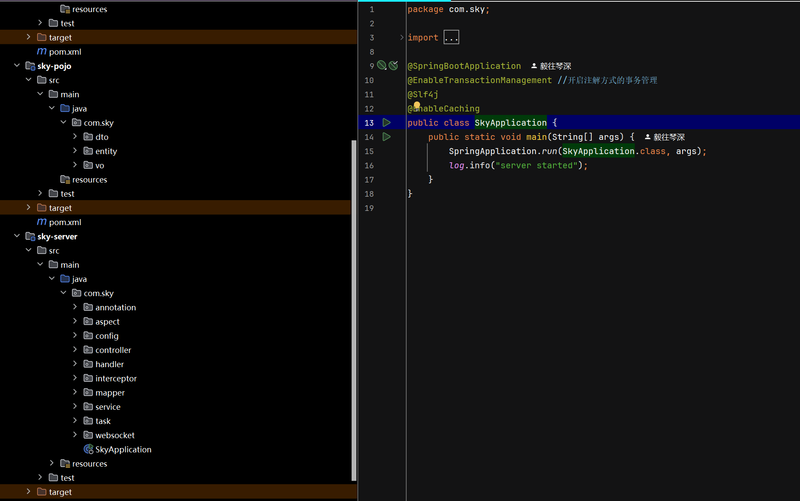Click the run icon beside the main method
The width and height of the screenshot is (800, 501).
(387, 137)
